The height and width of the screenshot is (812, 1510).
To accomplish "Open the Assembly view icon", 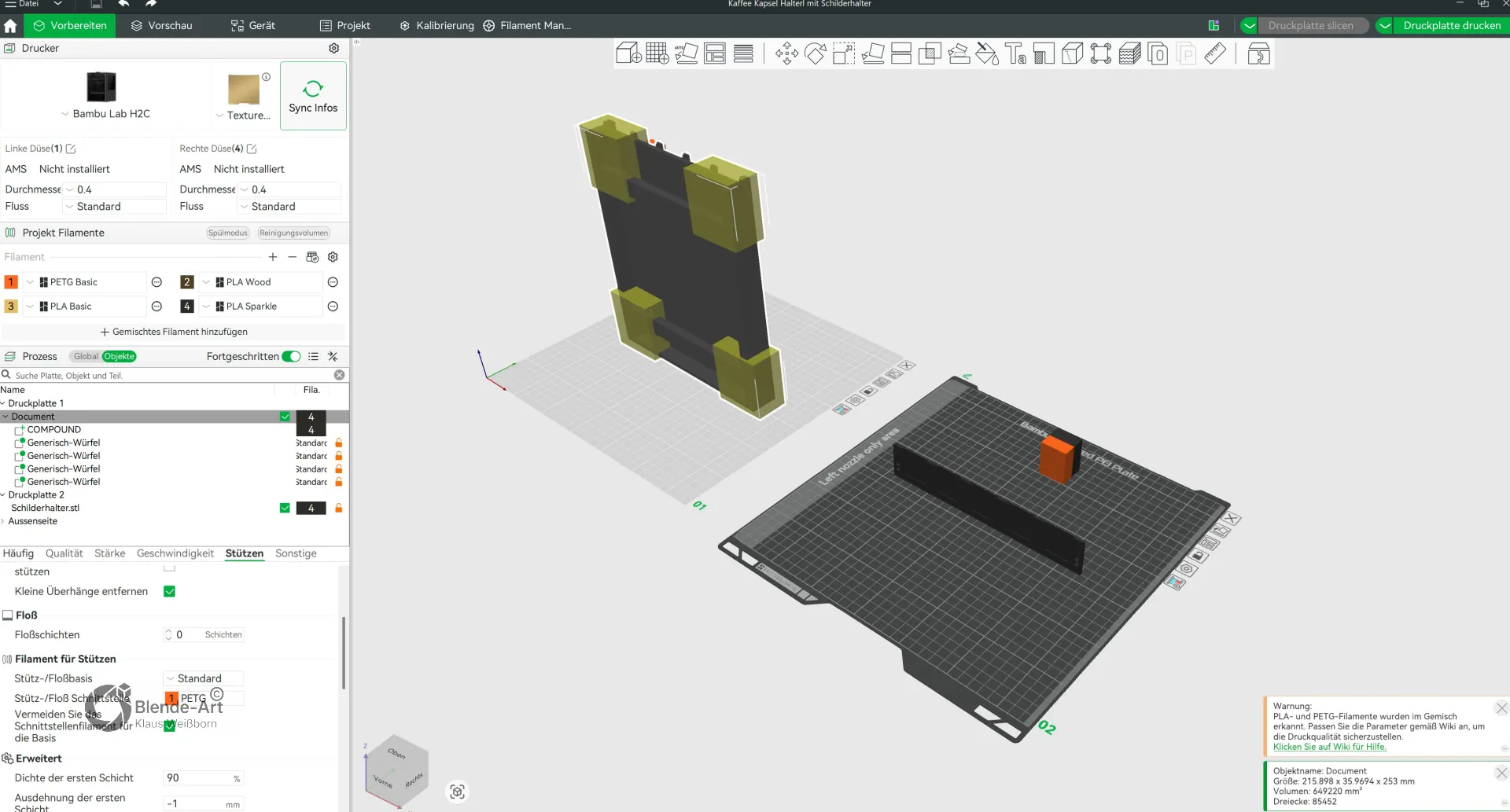I will (x=1259, y=53).
